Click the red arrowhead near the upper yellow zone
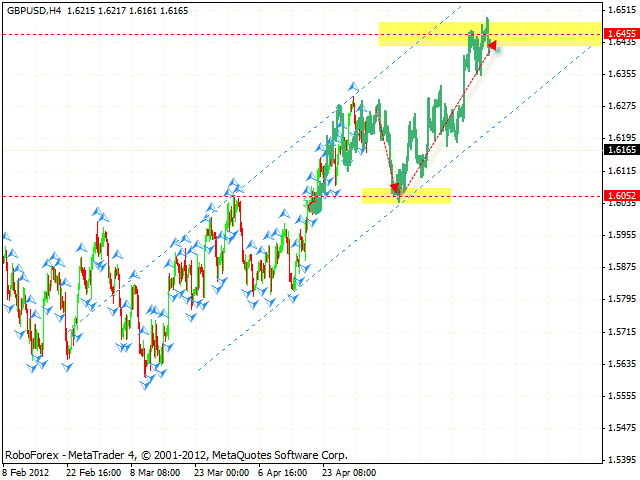 pyautogui.click(x=491, y=45)
